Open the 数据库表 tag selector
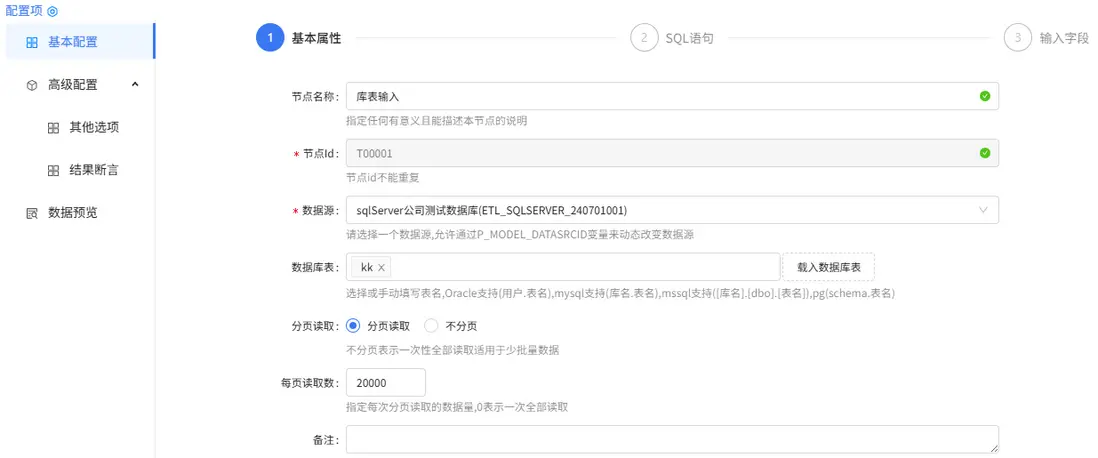1098x458 pixels. (580, 267)
